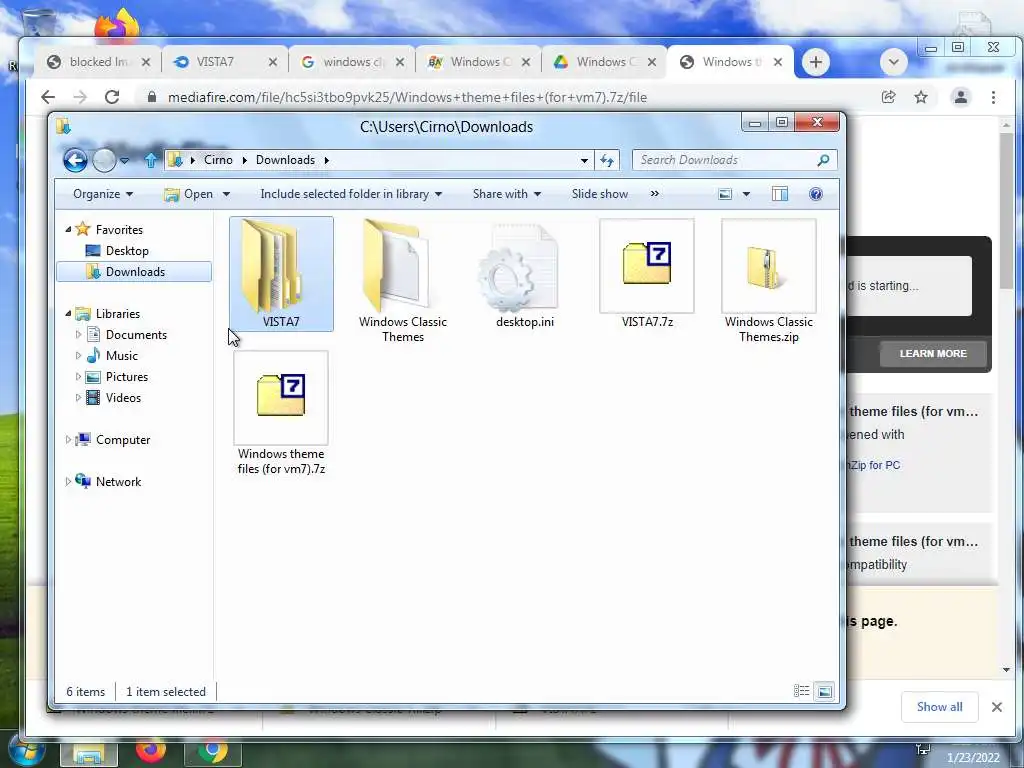The height and width of the screenshot is (768, 1024).
Task: Click the Explorer Forward arrow button
Action: [x=103, y=160]
